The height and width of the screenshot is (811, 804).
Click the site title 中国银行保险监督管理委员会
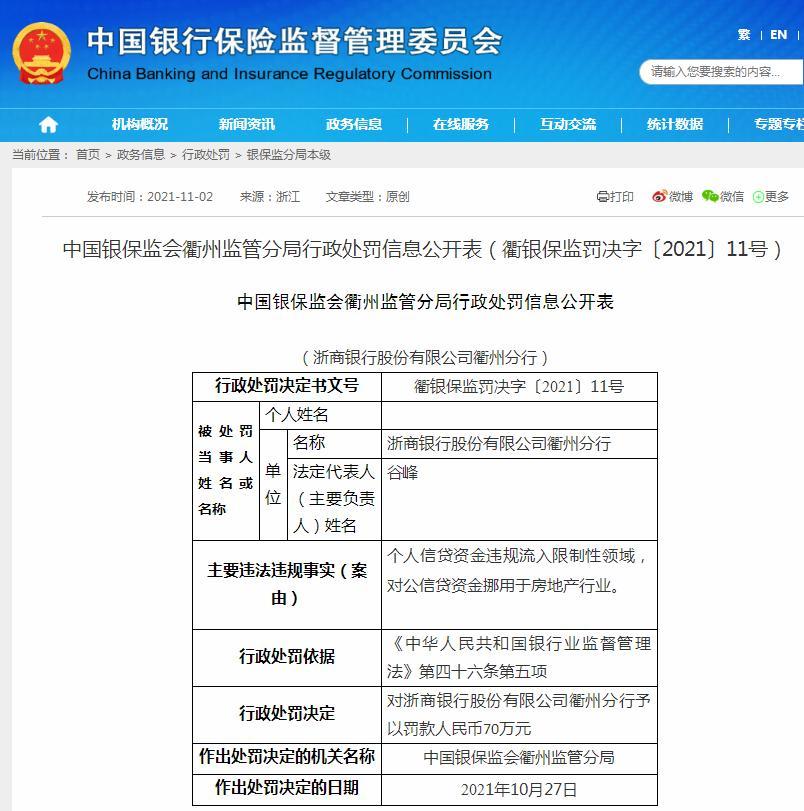click(x=294, y=41)
